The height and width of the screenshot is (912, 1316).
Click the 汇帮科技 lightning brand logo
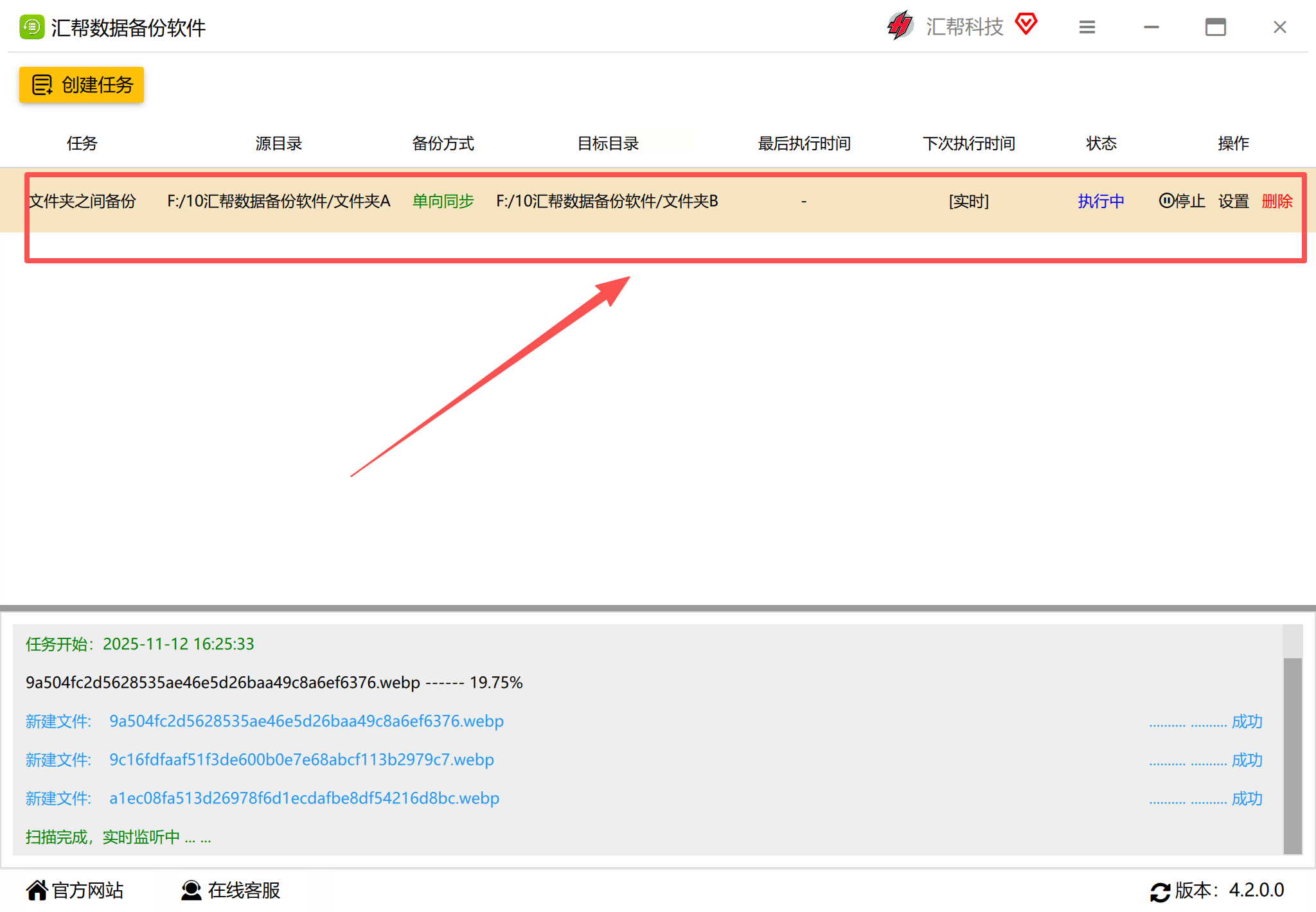(x=900, y=26)
